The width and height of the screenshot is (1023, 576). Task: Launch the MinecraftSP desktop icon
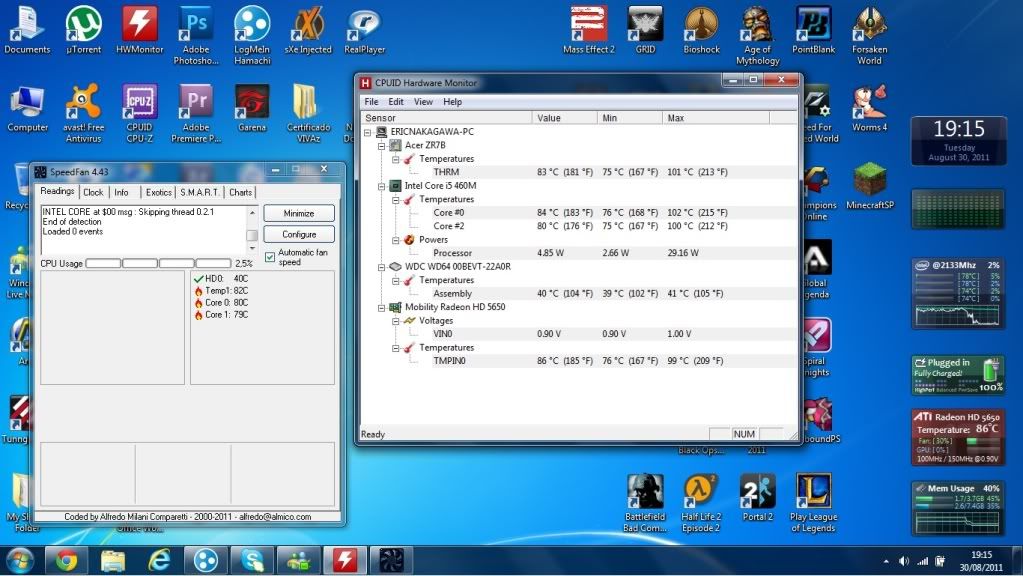pos(869,186)
